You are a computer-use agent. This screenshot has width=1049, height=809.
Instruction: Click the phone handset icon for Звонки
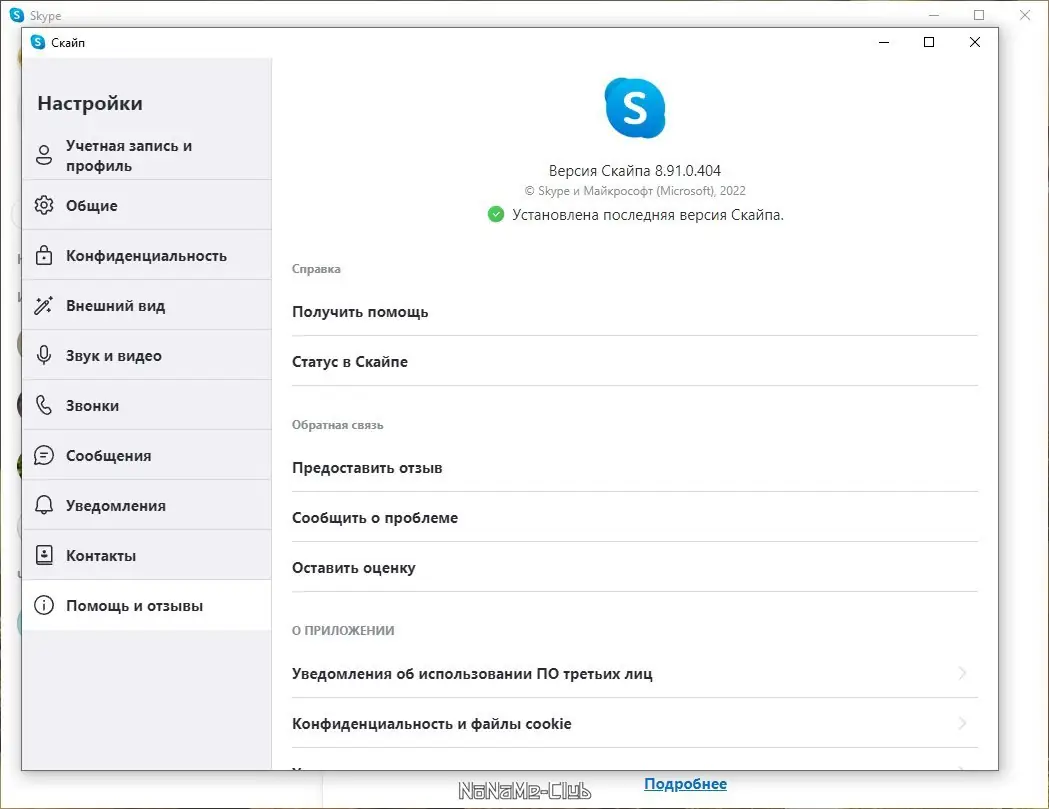click(x=43, y=406)
